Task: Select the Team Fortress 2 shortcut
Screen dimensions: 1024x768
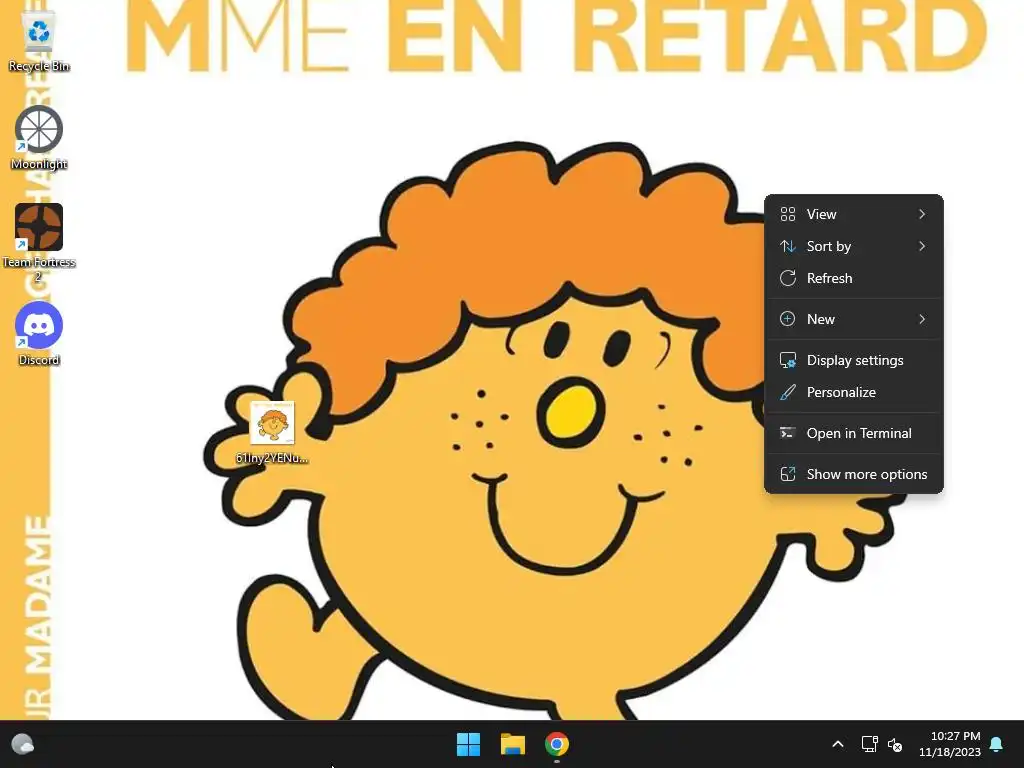Action: [x=39, y=243]
